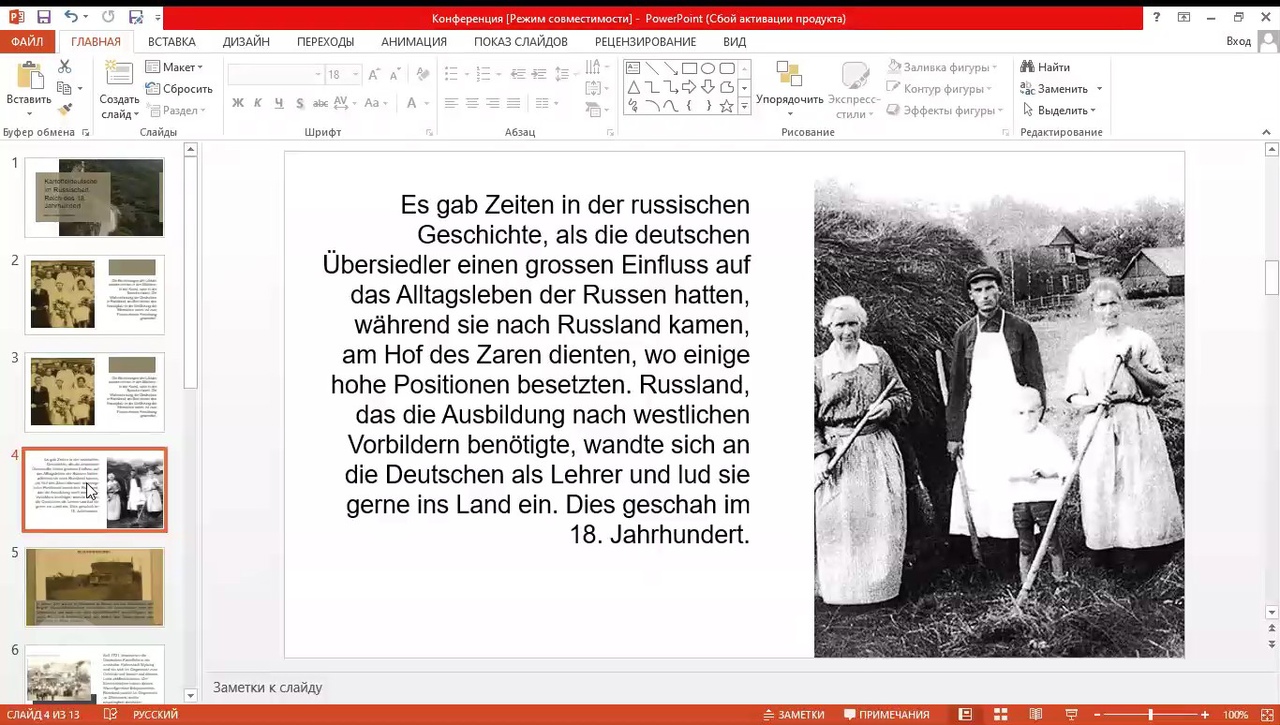Switch to the АНИМАЦИЯ tab
Screen dimensions: 1280x725
pos(414,42)
